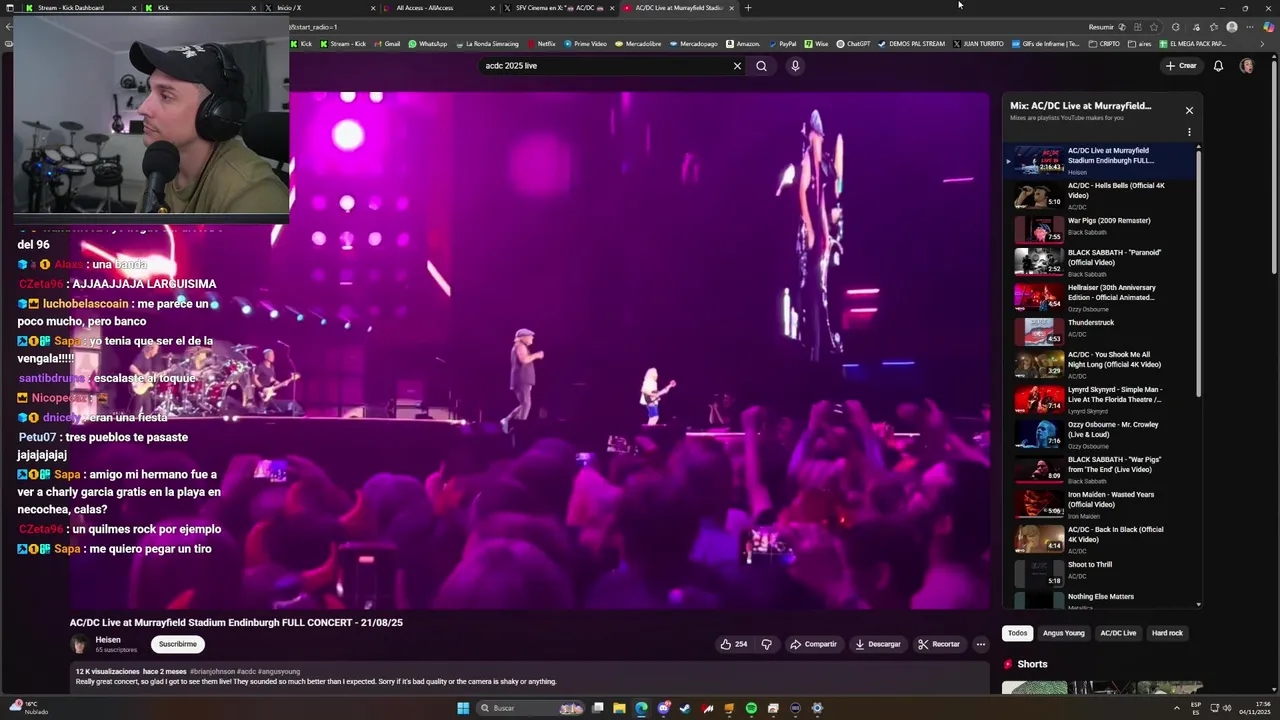Switch to the All Access browser tab
Viewport: 1280px width, 720px height.
click(437, 8)
